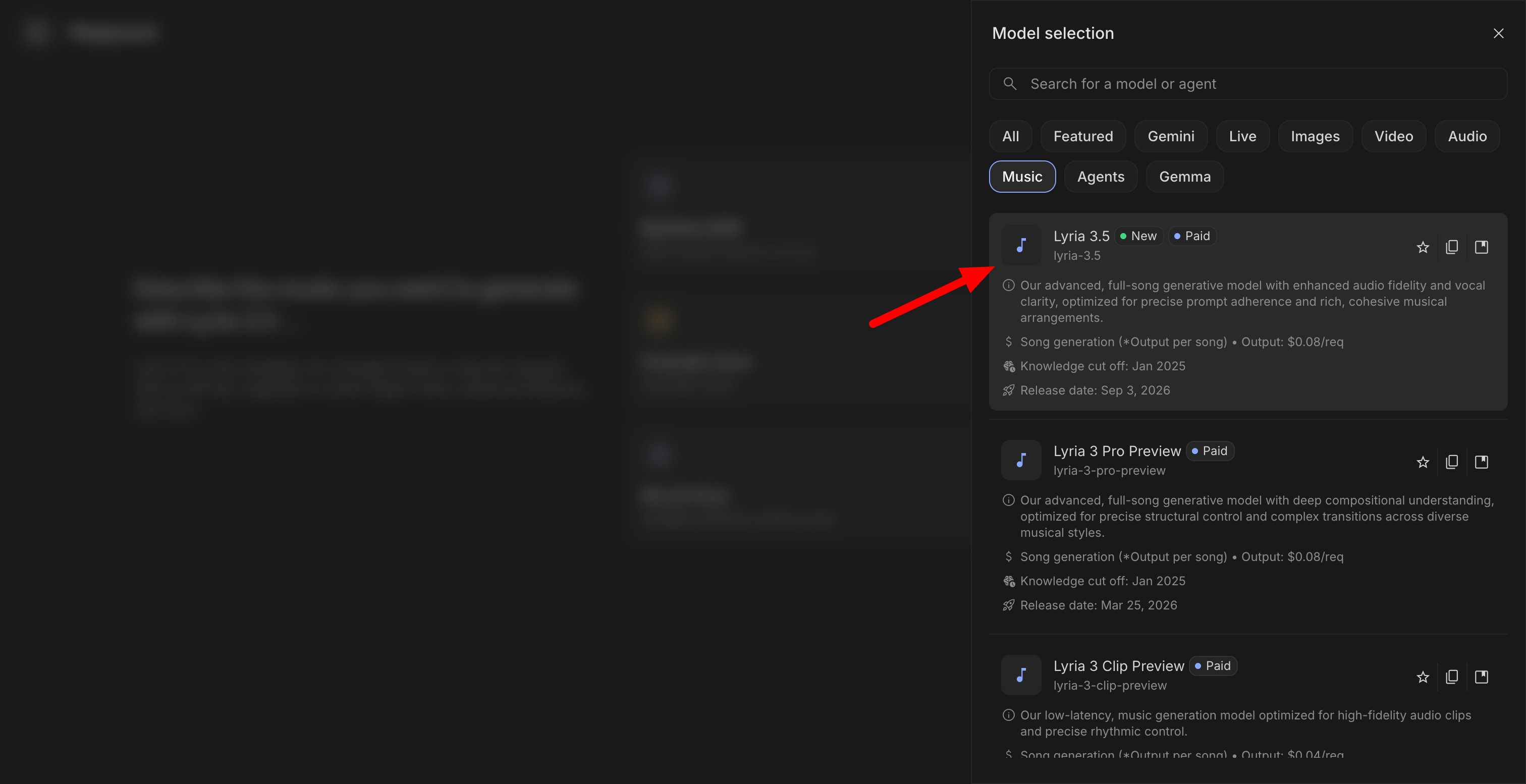Click the info icon beside Lyria 3 Pro description
Viewport: 1526px width, 784px height.
1008,500
